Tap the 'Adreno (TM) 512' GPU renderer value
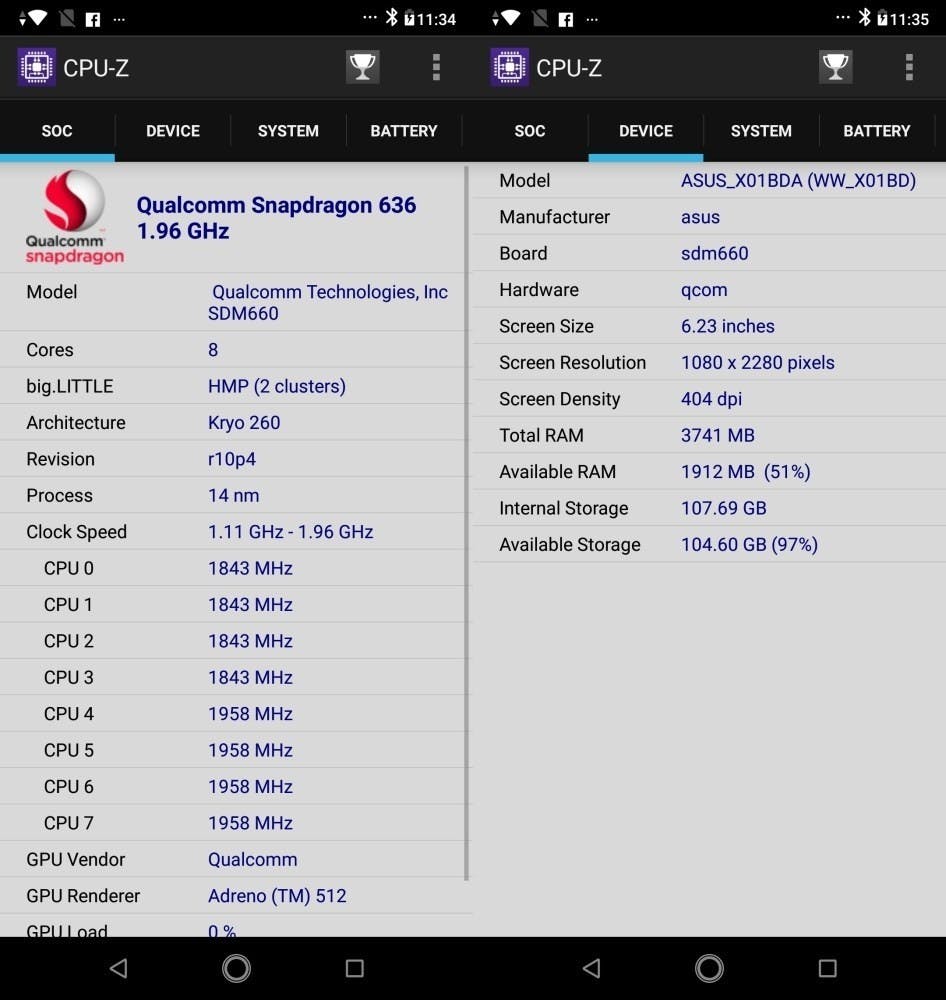Image resolution: width=946 pixels, height=1000 pixels. coord(277,896)
